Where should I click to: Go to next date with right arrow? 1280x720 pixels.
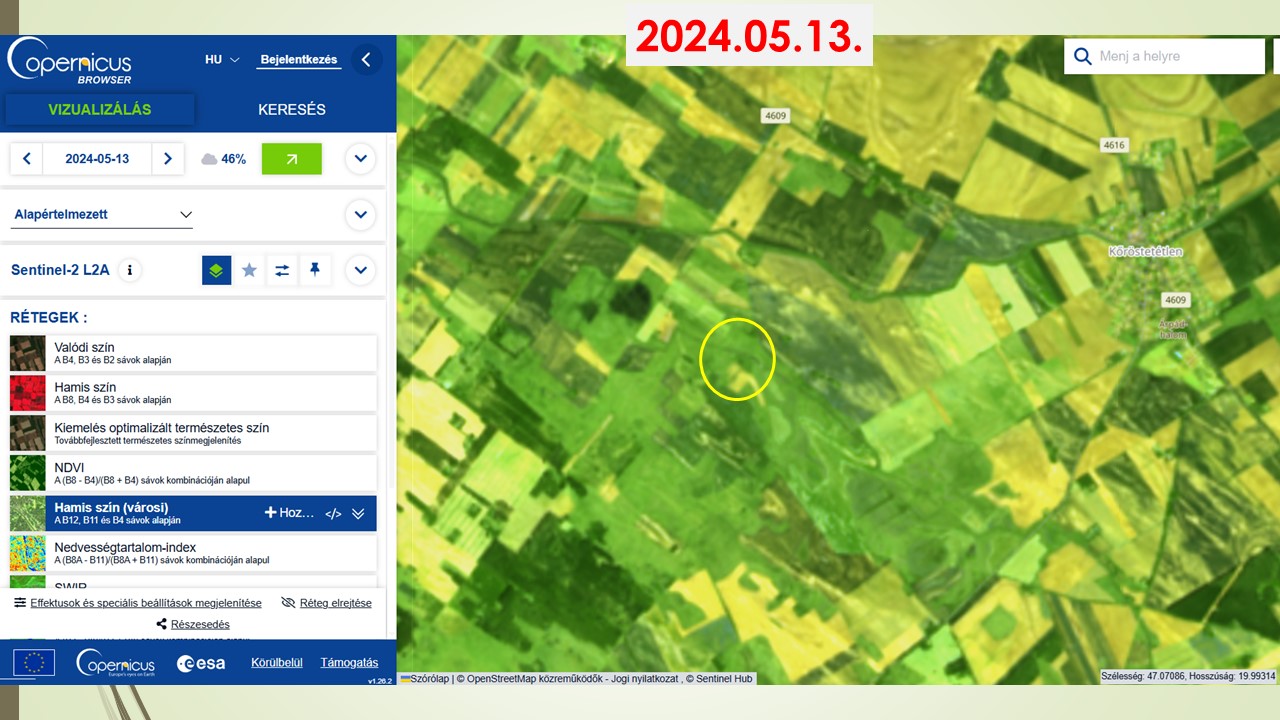[x=167, y=159]
